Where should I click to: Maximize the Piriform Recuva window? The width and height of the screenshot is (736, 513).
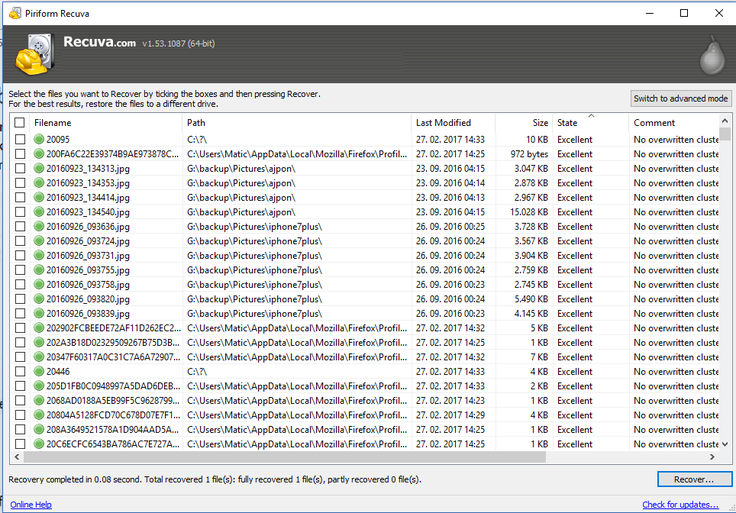coord(684,13)
